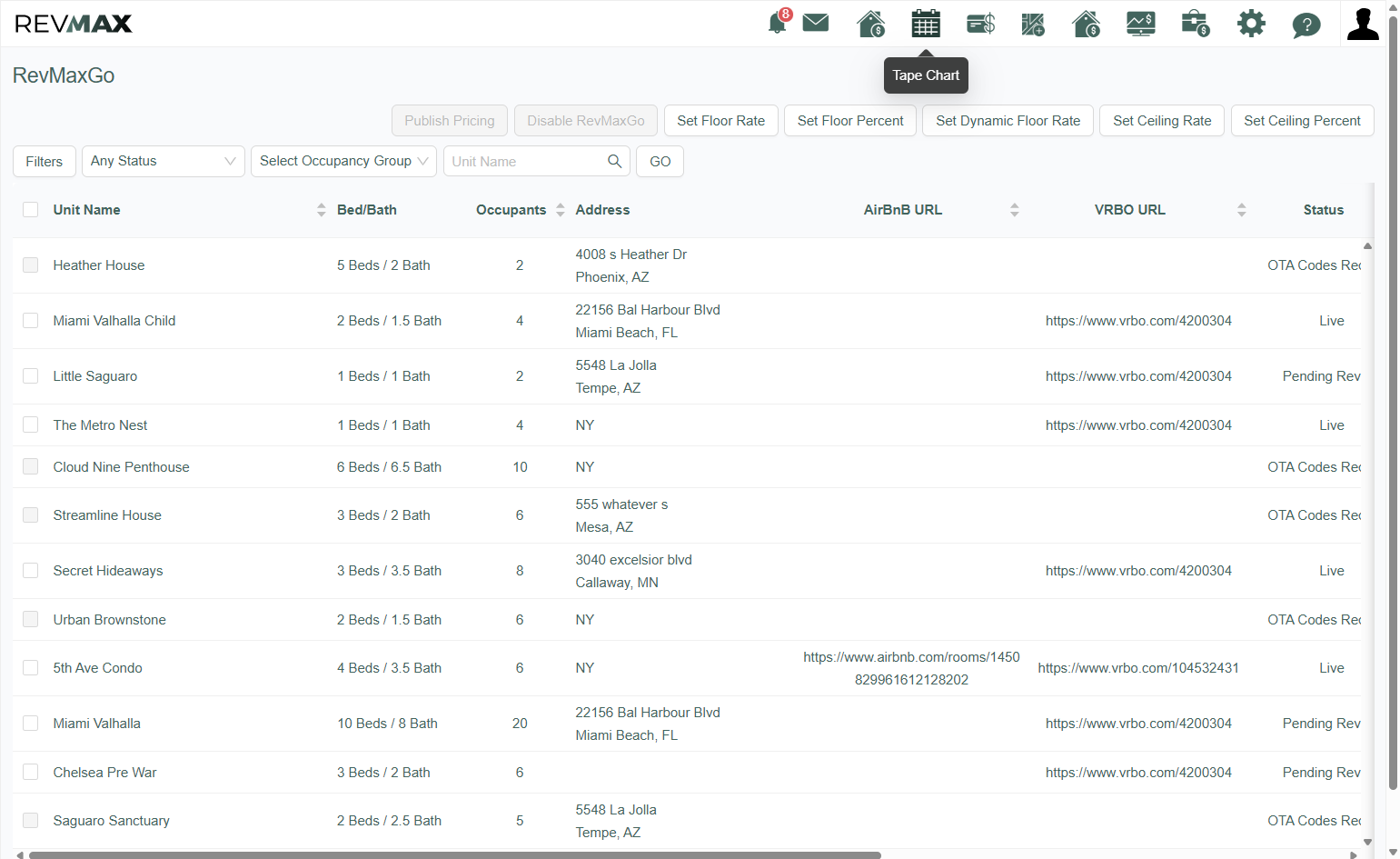
Task: Open the AirBnB link for 5th Ave Condo
Action: [911, 668]
